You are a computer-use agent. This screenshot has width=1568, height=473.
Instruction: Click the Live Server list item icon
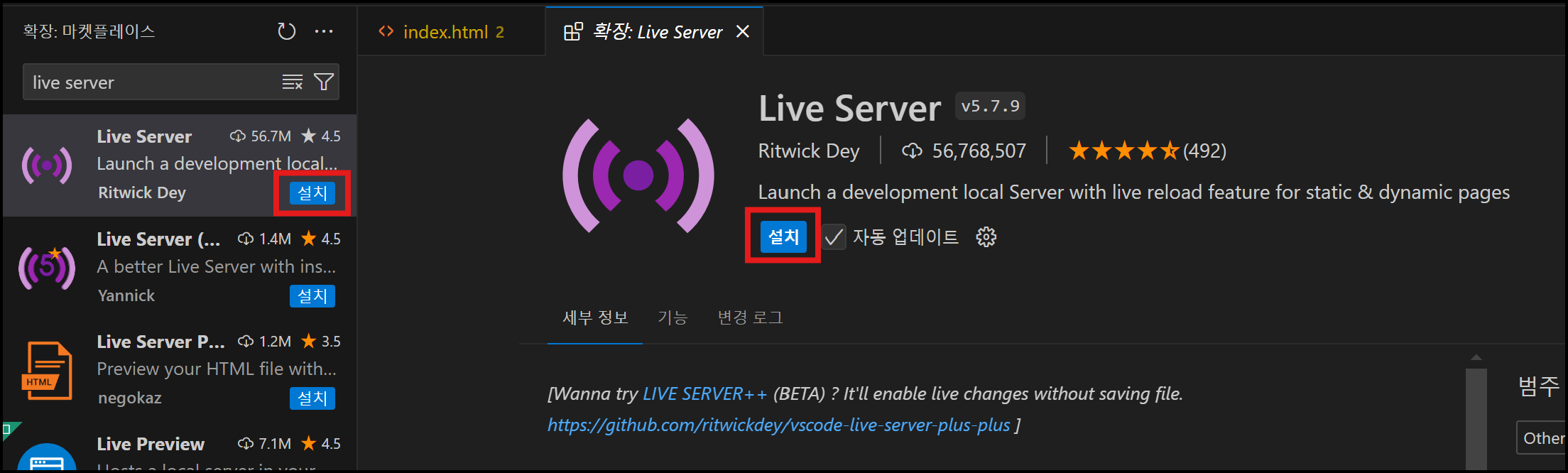(47, 165)
